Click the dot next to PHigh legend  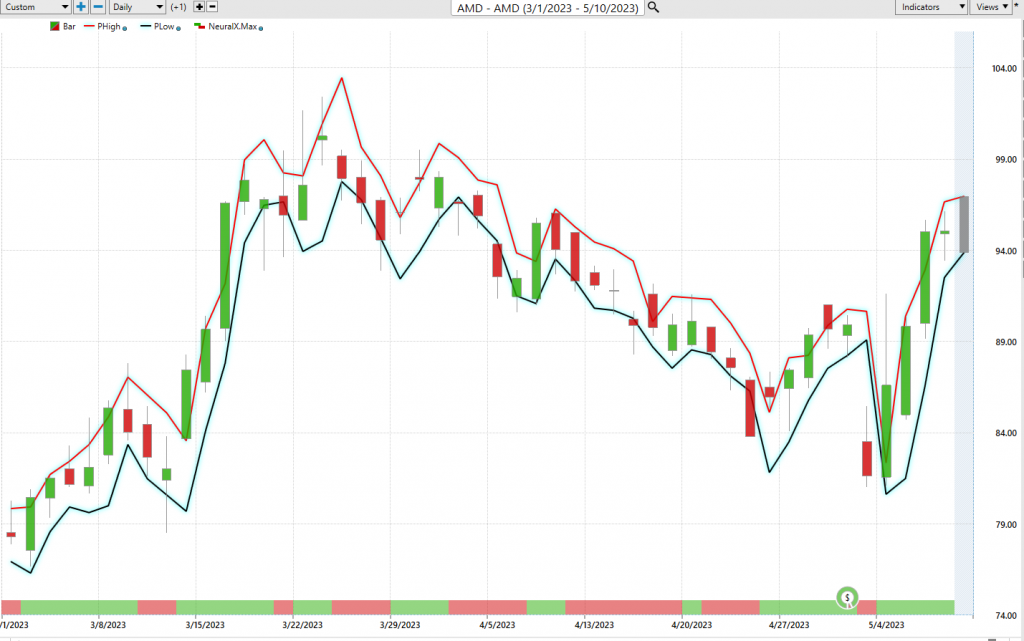click(x=125, y=28)
